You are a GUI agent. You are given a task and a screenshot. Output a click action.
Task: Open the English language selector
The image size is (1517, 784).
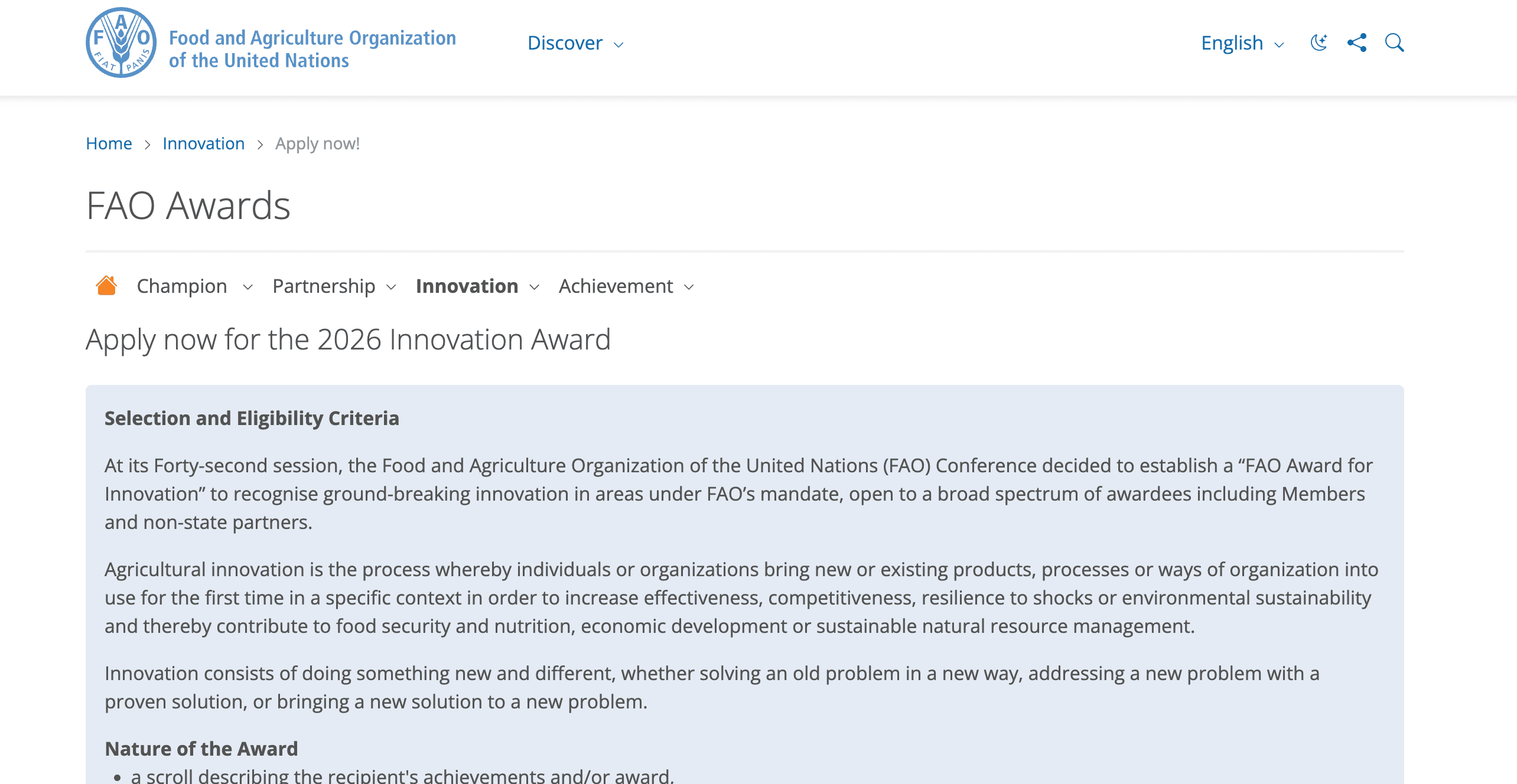click(1232, 43)
